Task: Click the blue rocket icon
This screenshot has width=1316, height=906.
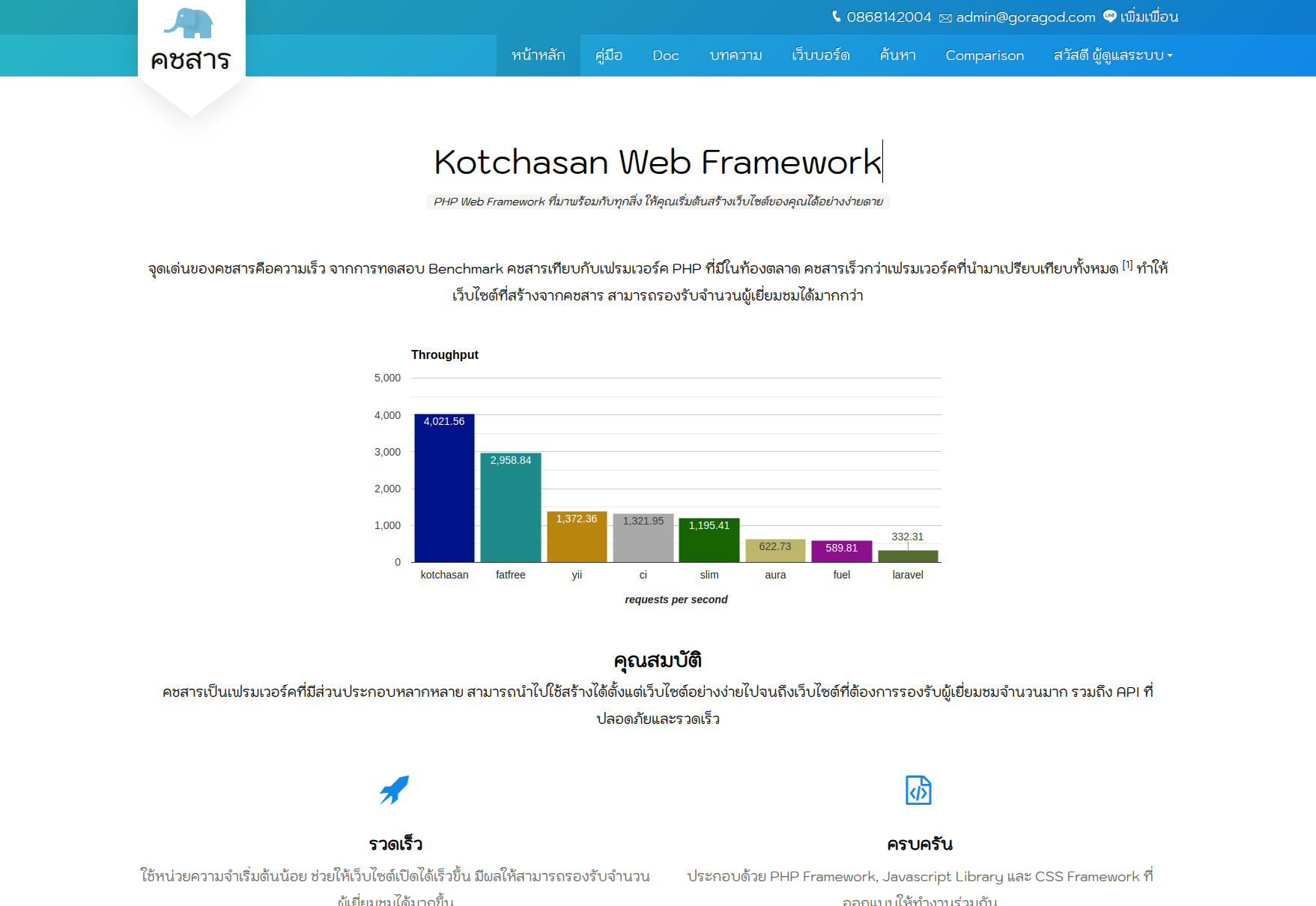Action: click(x=394, y=790)
